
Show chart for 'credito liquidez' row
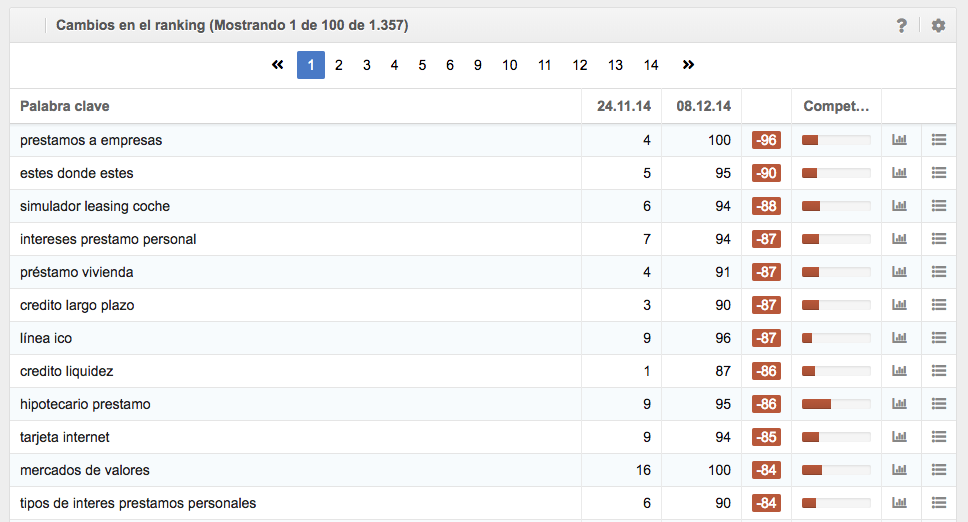899,371
